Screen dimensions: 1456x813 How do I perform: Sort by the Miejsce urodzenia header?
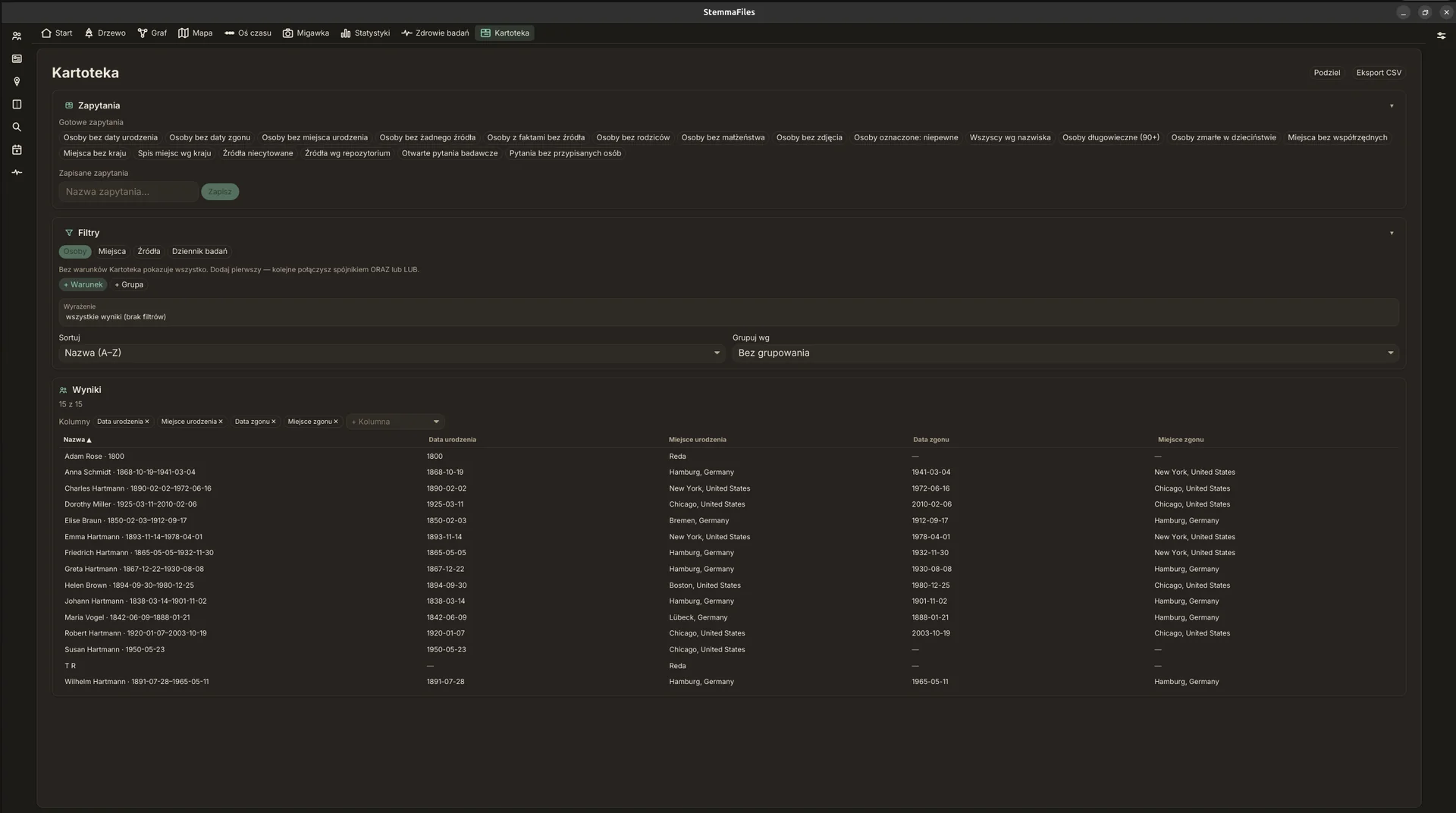tap(697, 440)
